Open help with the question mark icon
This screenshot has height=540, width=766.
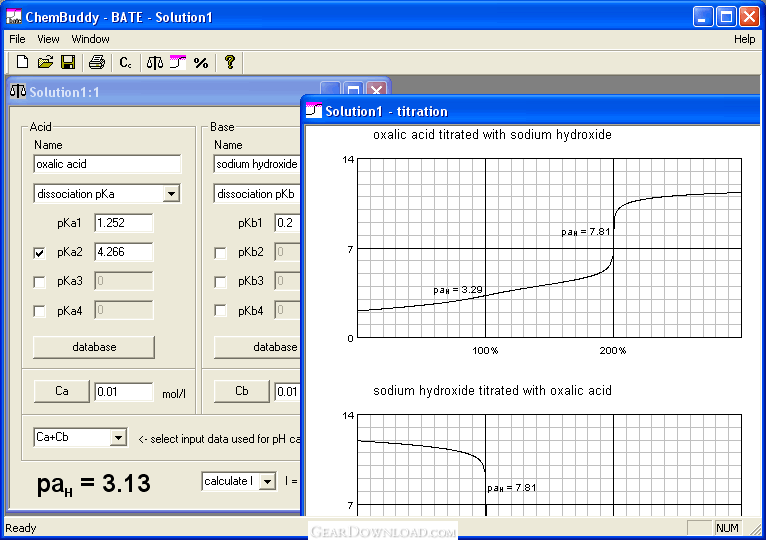(x=230, y=62)
